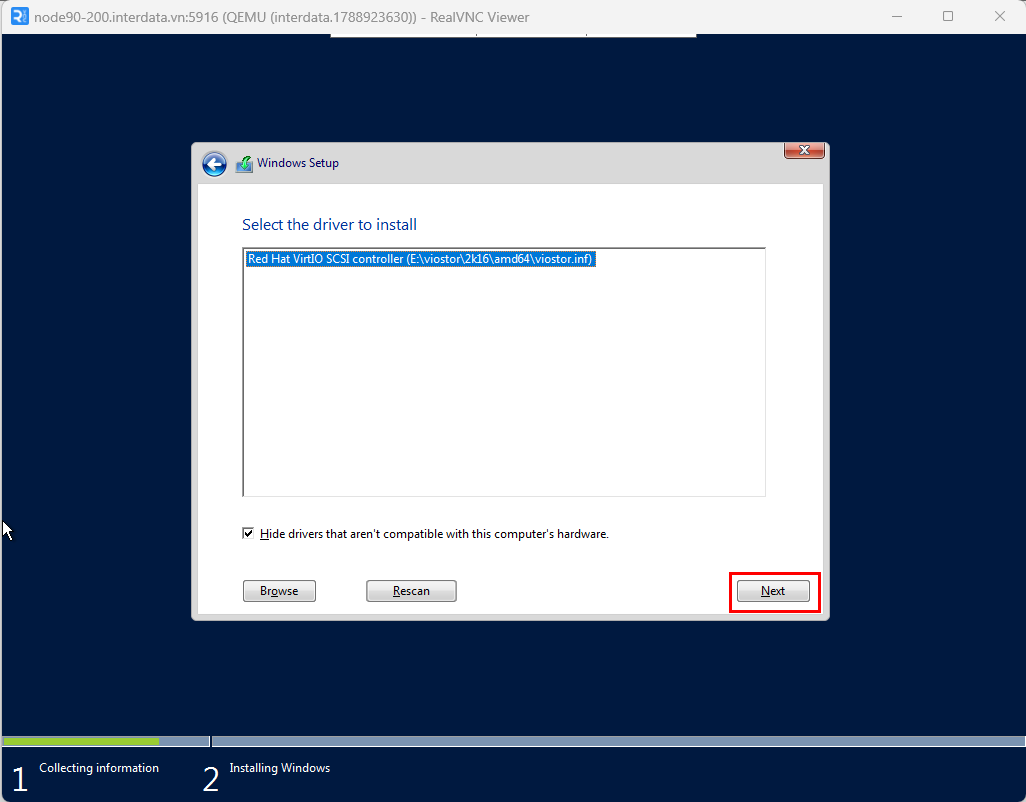Click the Rescan button
This screenshot has height=802, width=1026.
tap(411, 591)
